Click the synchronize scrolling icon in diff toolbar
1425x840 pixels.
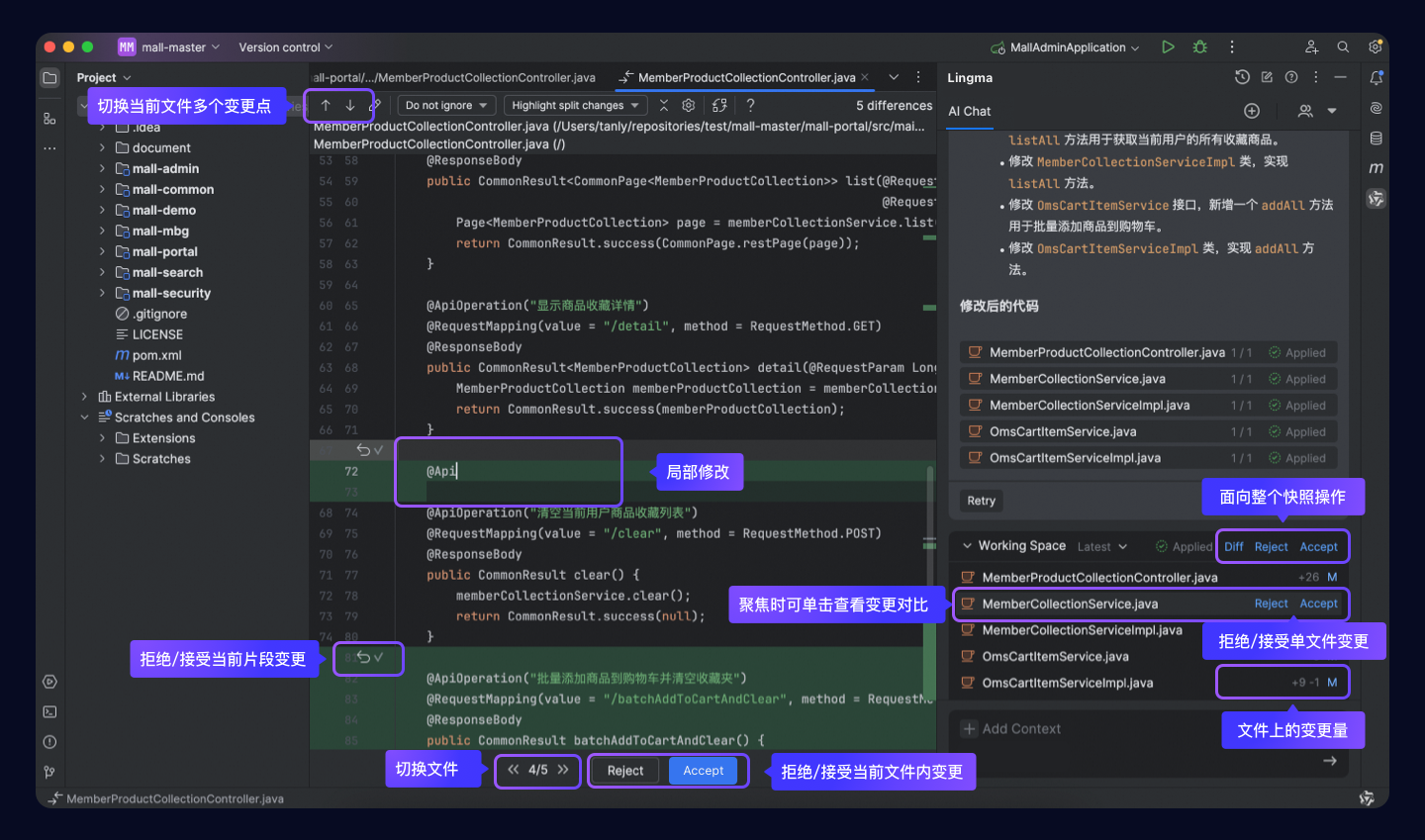(719, 105)
